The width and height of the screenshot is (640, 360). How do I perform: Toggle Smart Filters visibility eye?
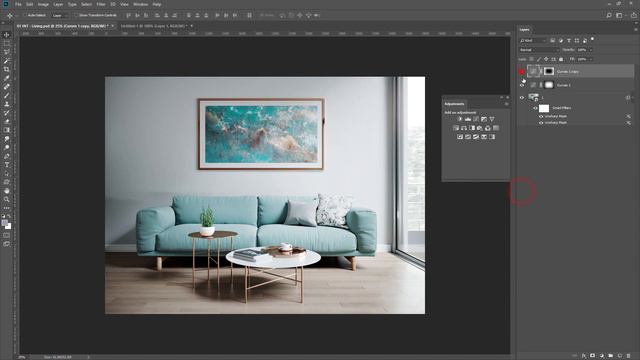(x=535, y=108)
